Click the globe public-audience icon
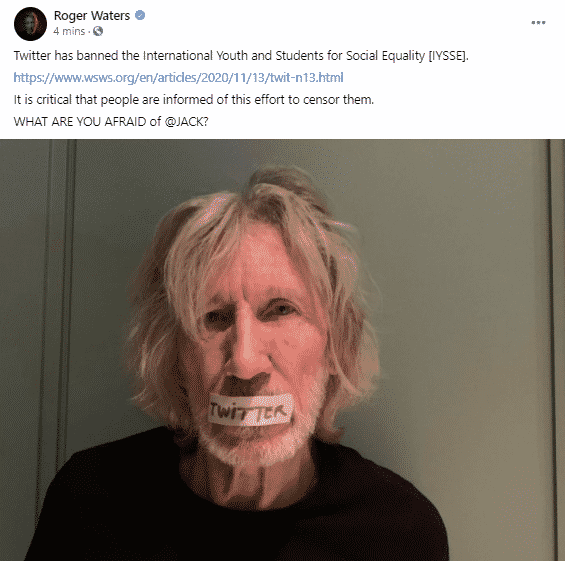Screen dimensions: 565x561 click(98, 31)
